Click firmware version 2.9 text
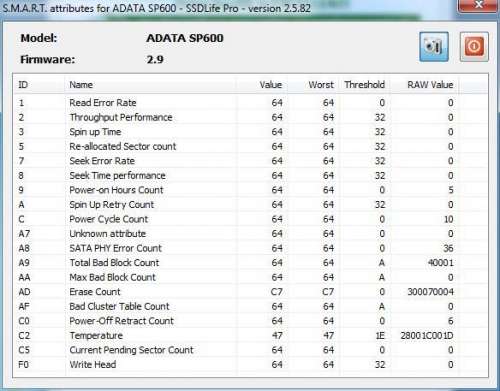The image size is (500, 391). (155, 59)
